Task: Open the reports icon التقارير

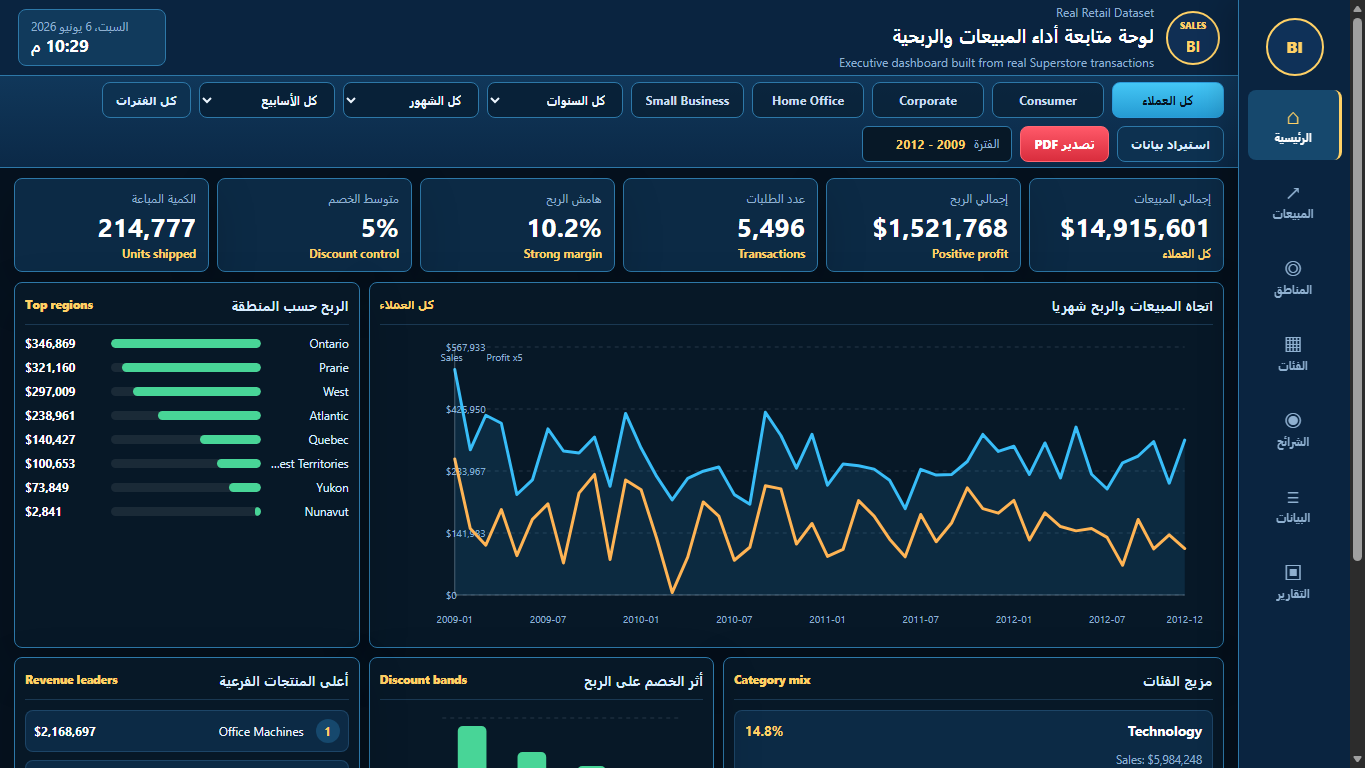Action: (1293, 581)
